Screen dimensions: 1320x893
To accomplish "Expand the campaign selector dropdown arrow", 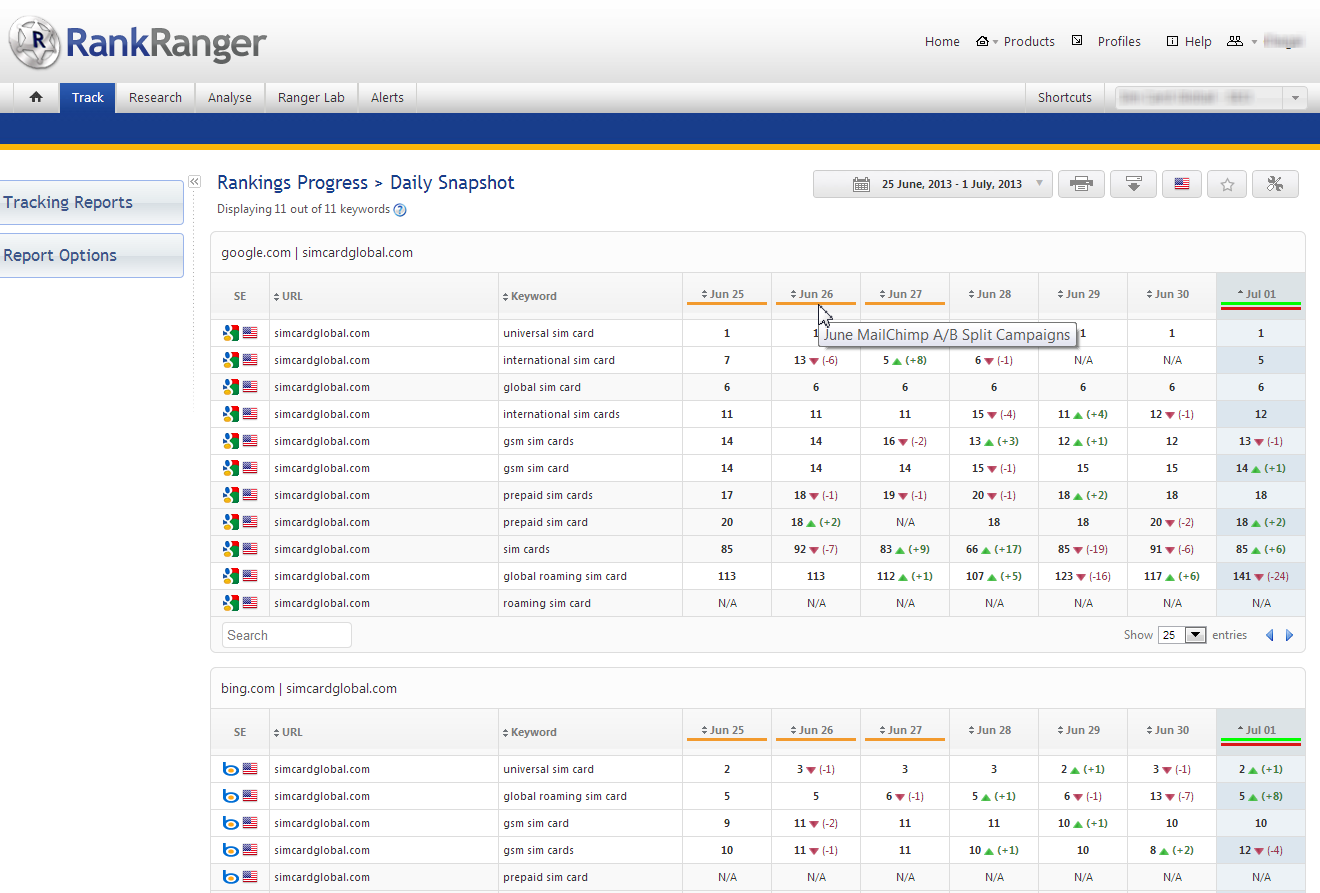I will (1295, 97).
